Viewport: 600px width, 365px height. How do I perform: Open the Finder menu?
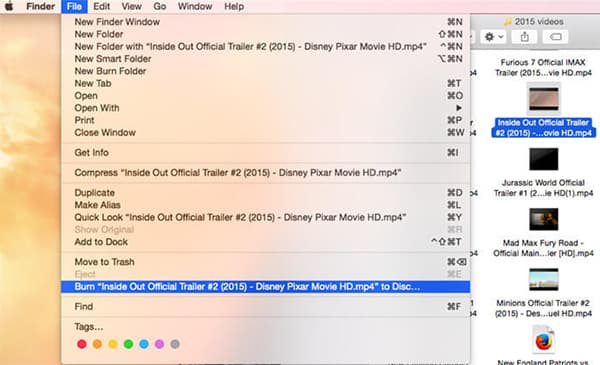pos(41,7)
